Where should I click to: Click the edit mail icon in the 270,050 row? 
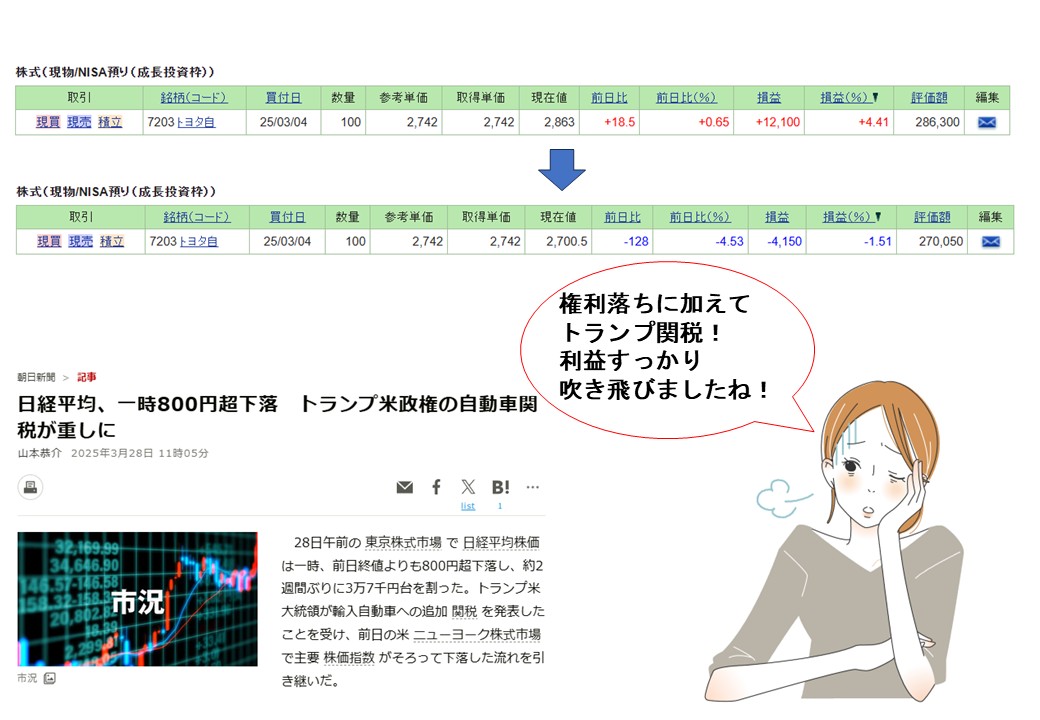(x=990, y=242)
